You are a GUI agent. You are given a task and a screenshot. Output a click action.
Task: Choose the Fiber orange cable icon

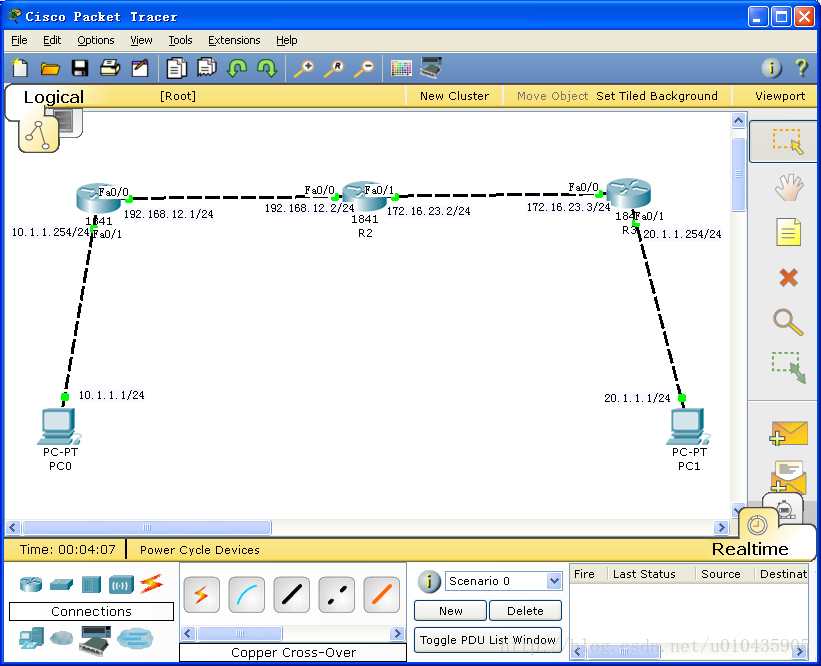(x=382, y=595)
